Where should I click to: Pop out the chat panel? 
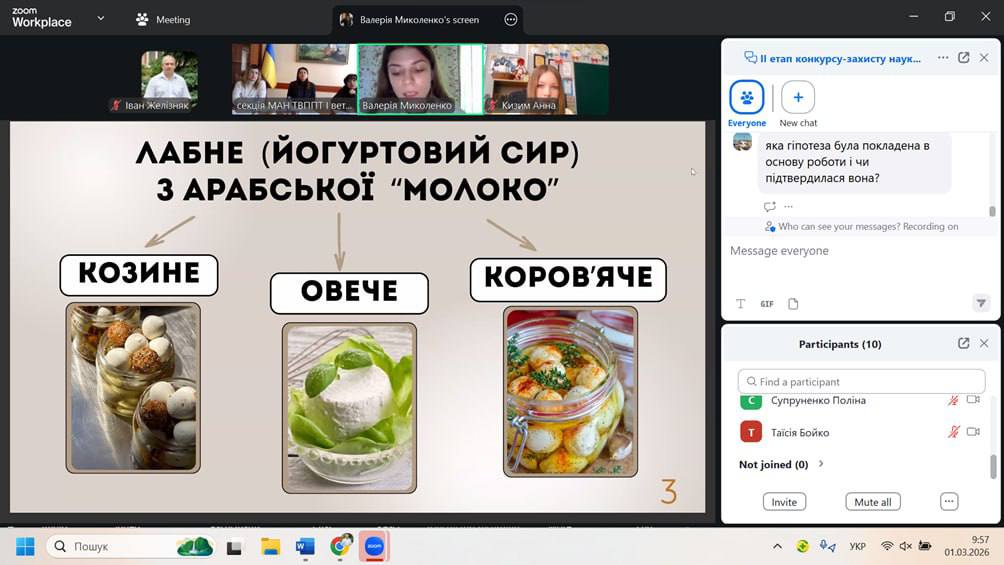[x=964, y=58]
